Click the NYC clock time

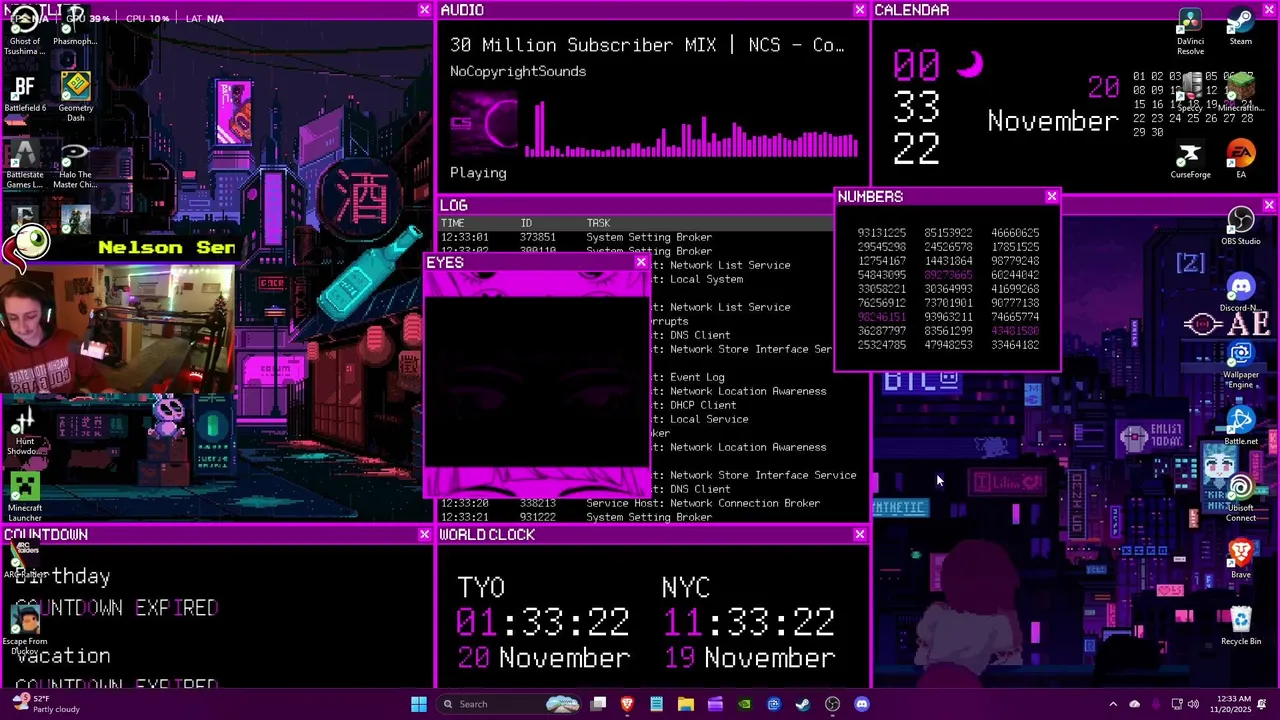pos(749,622)
